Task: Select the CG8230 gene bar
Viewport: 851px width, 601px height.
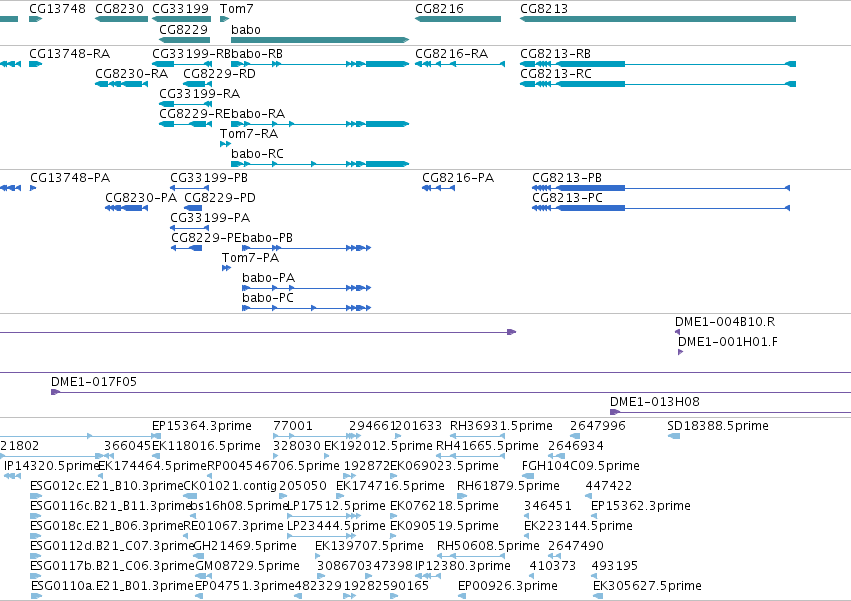Action: 122,19
